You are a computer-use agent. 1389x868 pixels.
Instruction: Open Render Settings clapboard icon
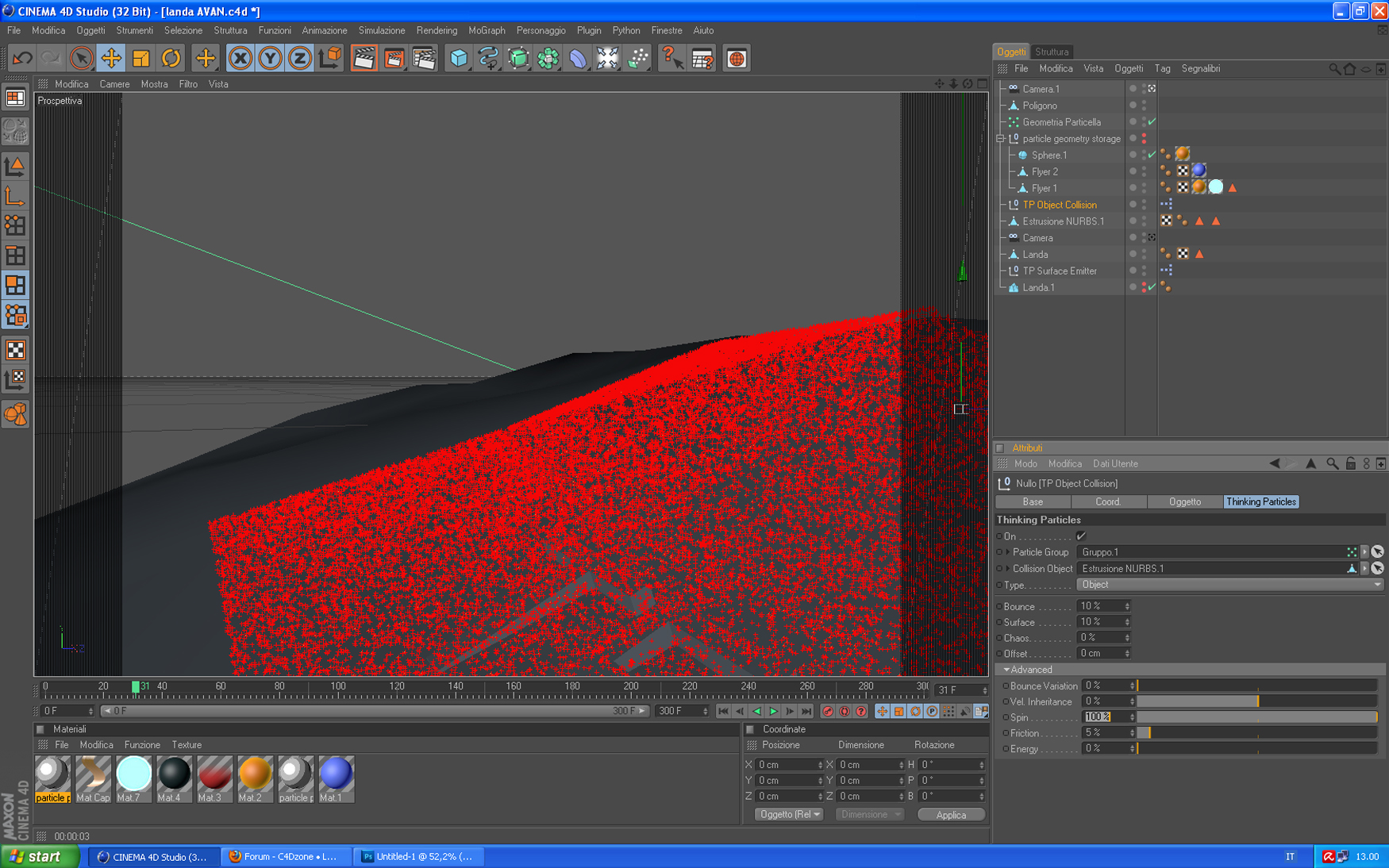[424, 58]
